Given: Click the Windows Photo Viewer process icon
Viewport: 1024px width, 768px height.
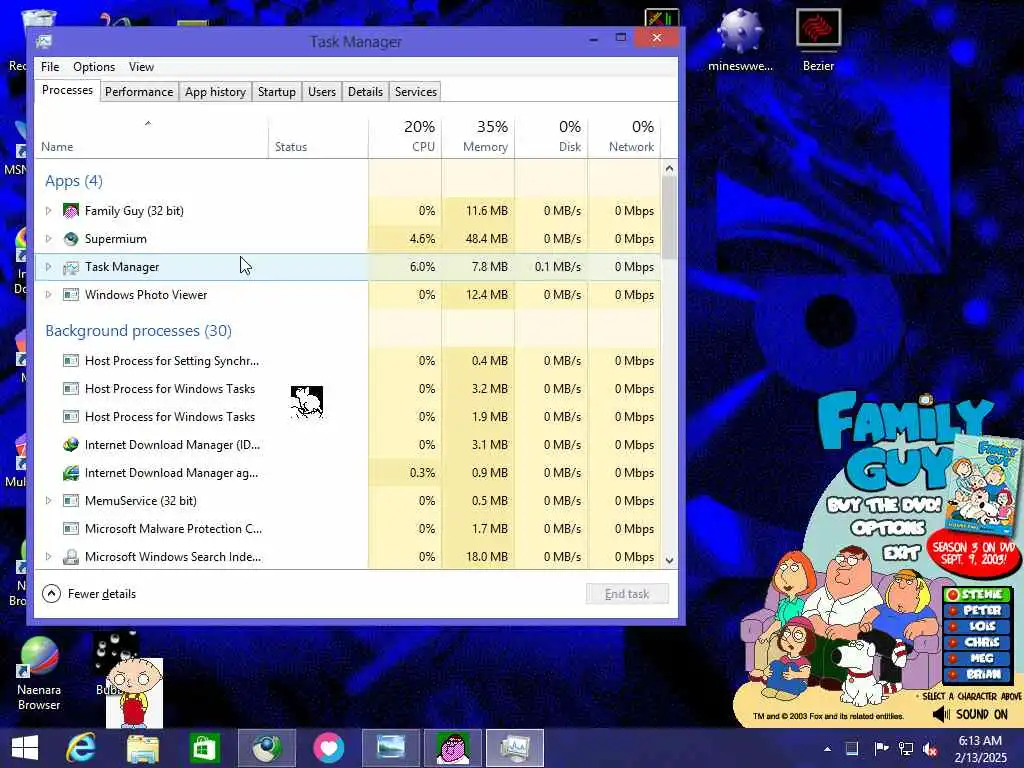Looking at the screenshot, I should point(71,295).
